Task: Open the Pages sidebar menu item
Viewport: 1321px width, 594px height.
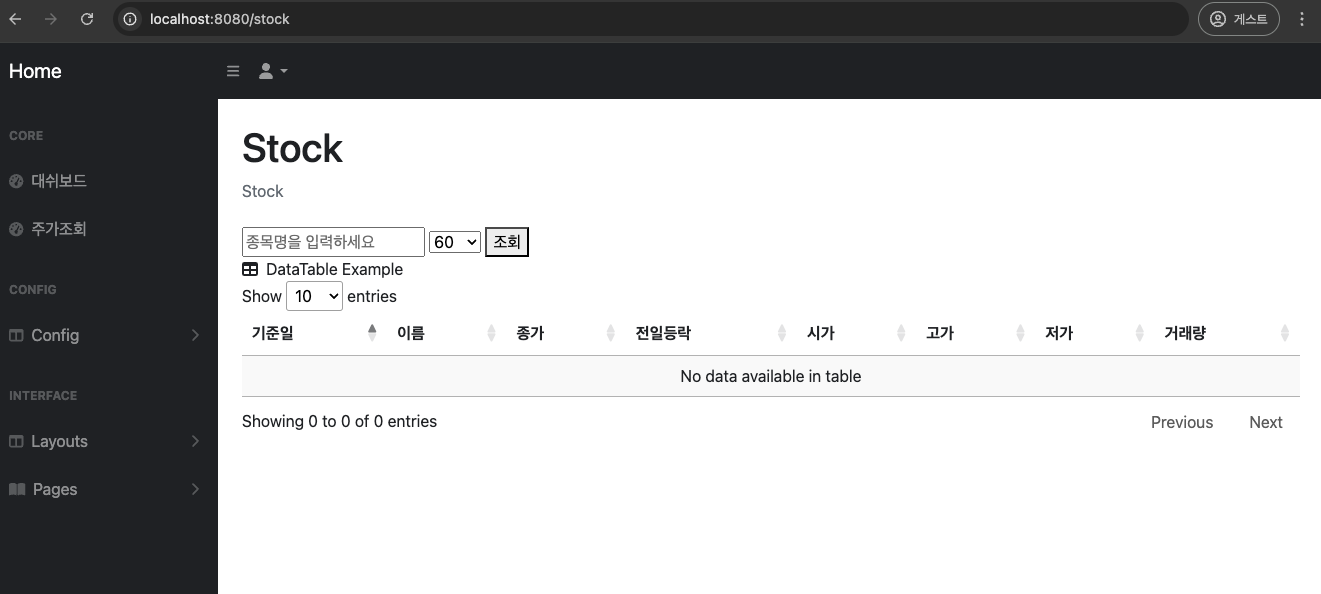Action: 109,489
